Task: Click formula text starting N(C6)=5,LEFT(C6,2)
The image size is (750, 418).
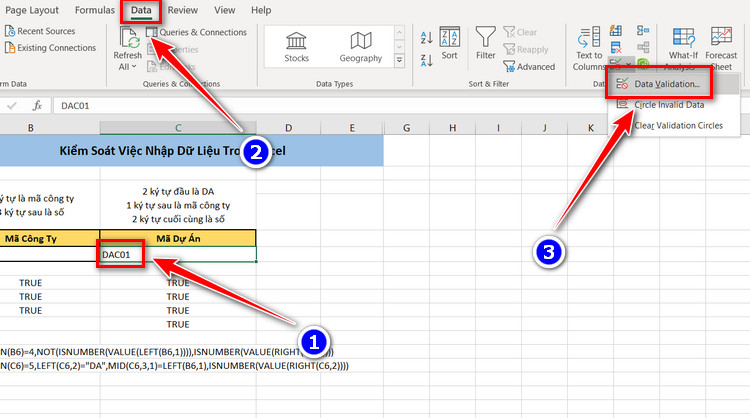Action: pos(174,366)
